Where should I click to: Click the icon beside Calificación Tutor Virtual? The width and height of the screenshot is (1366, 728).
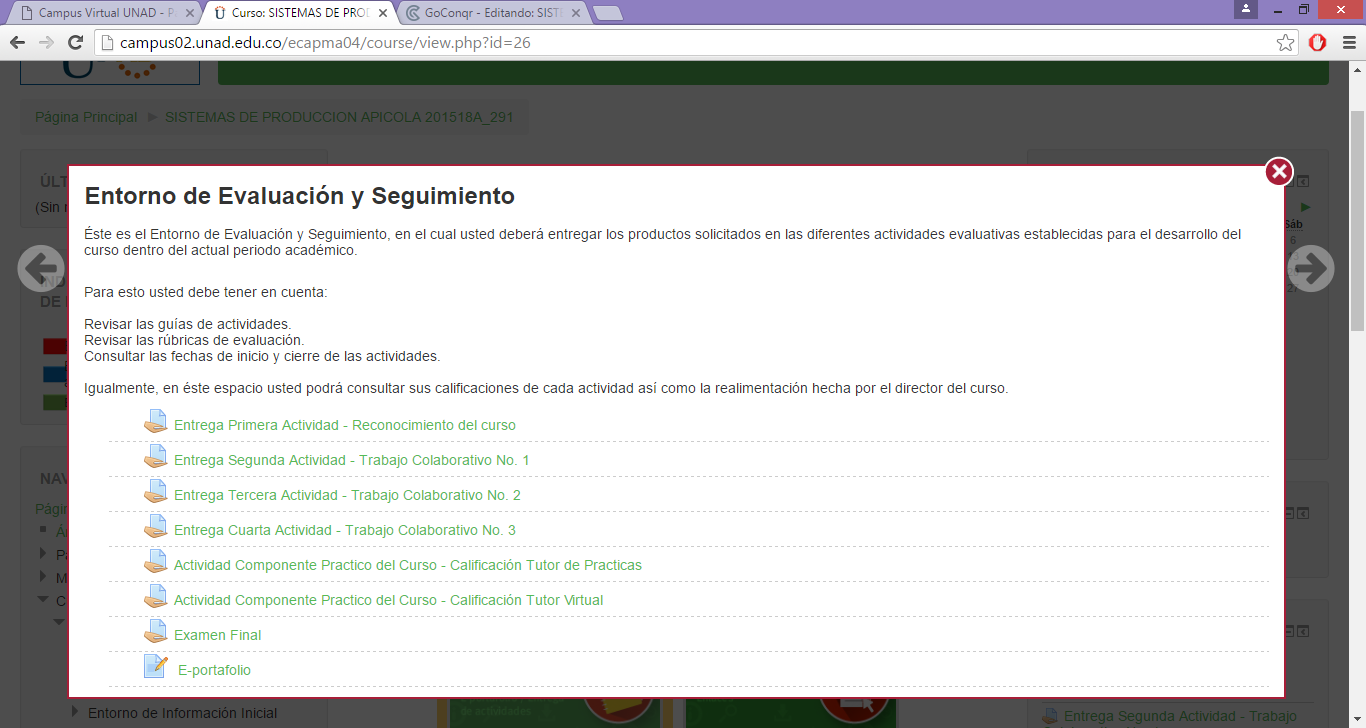pos(155,597)
